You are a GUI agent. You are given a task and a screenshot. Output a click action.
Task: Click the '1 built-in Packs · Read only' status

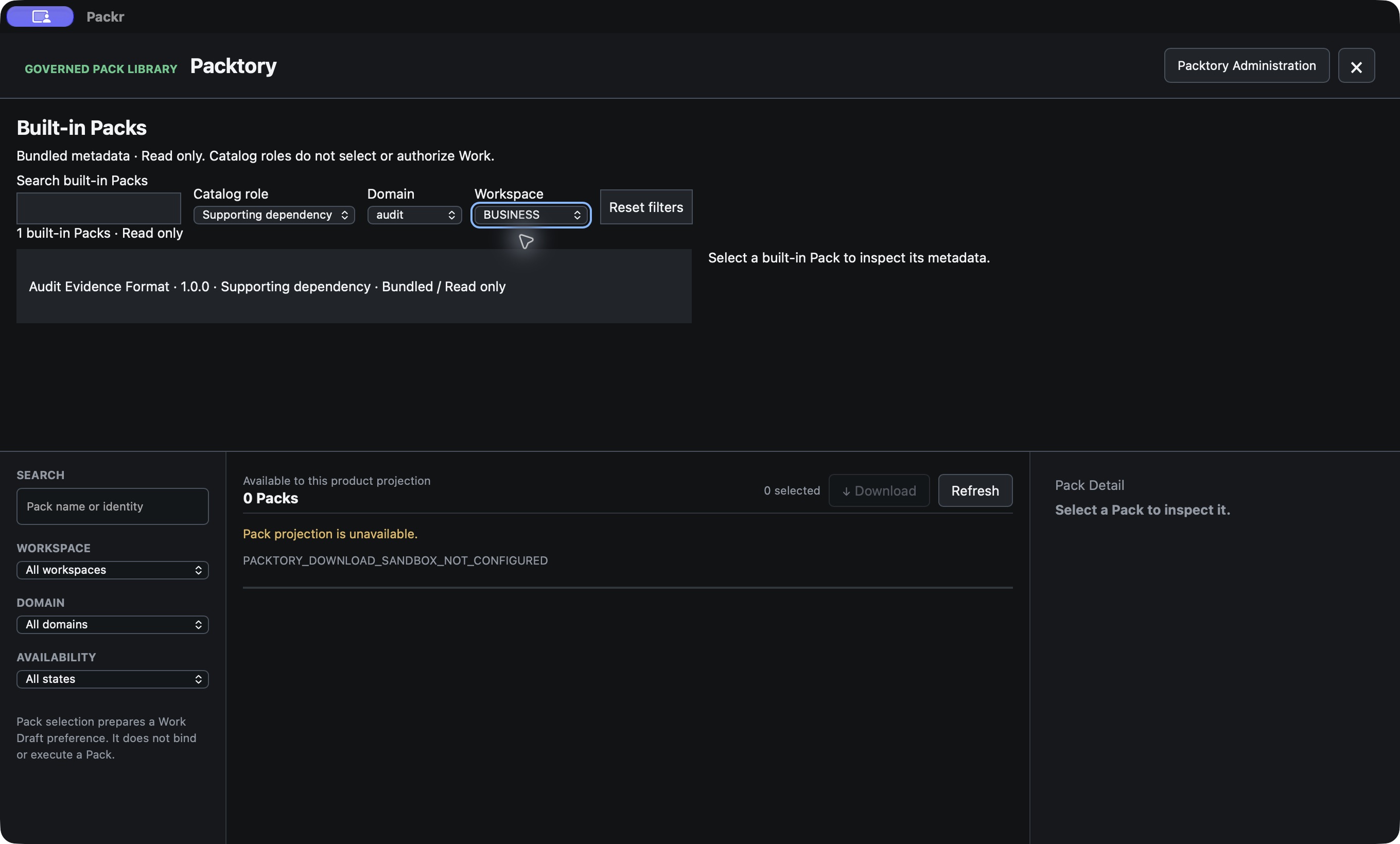(99, 233)
